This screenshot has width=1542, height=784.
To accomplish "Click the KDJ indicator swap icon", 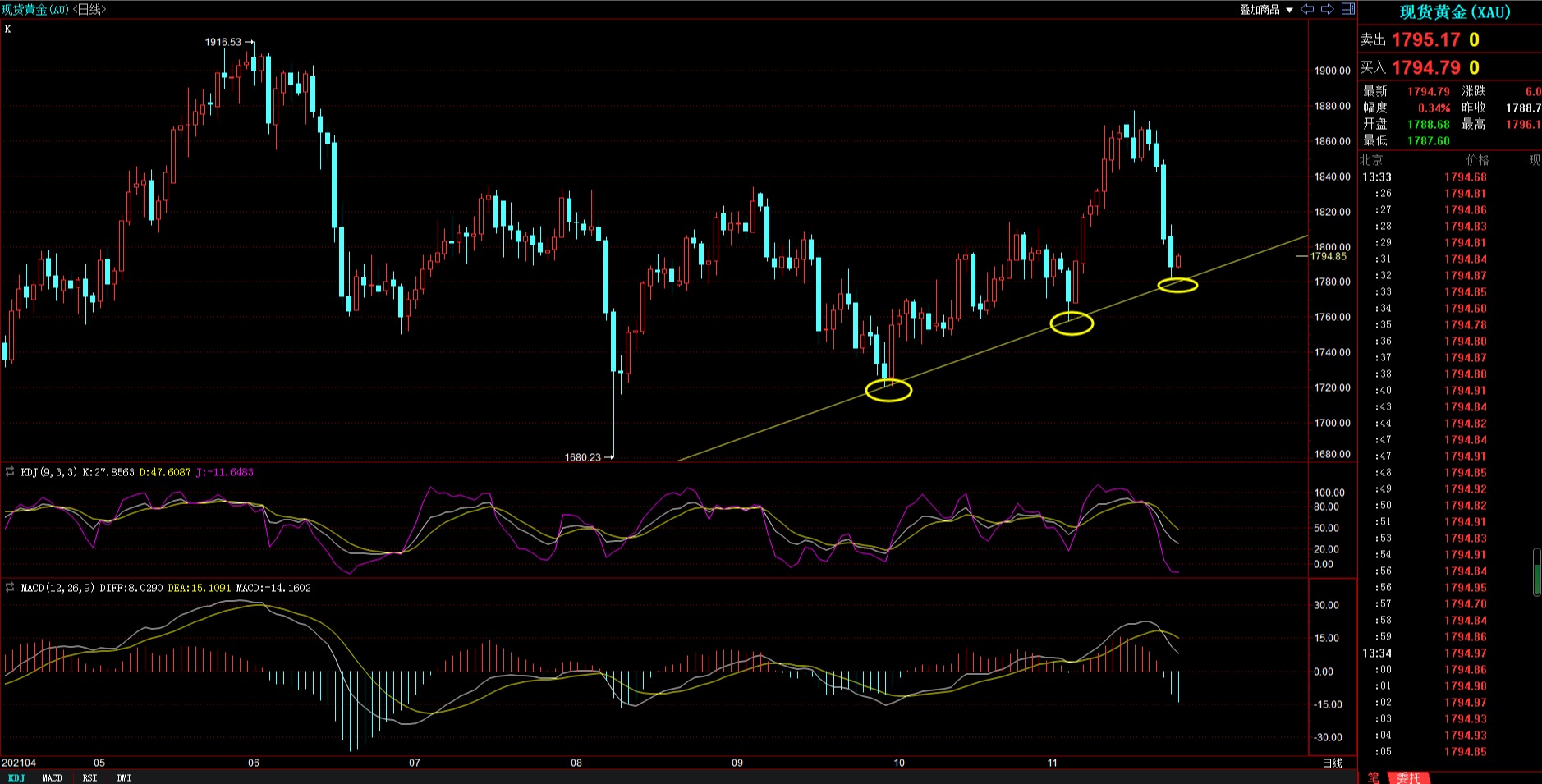I will pyautogui.click(x=10, y=472).
